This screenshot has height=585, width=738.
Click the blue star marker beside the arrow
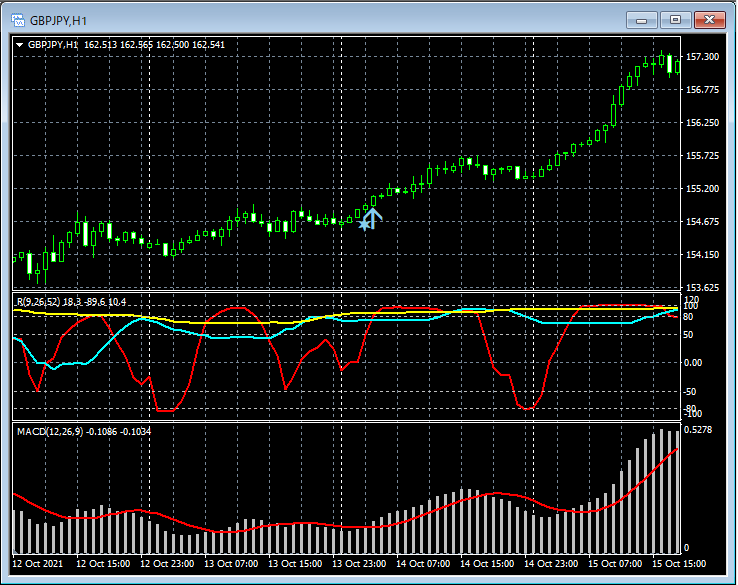coord(364,225)
